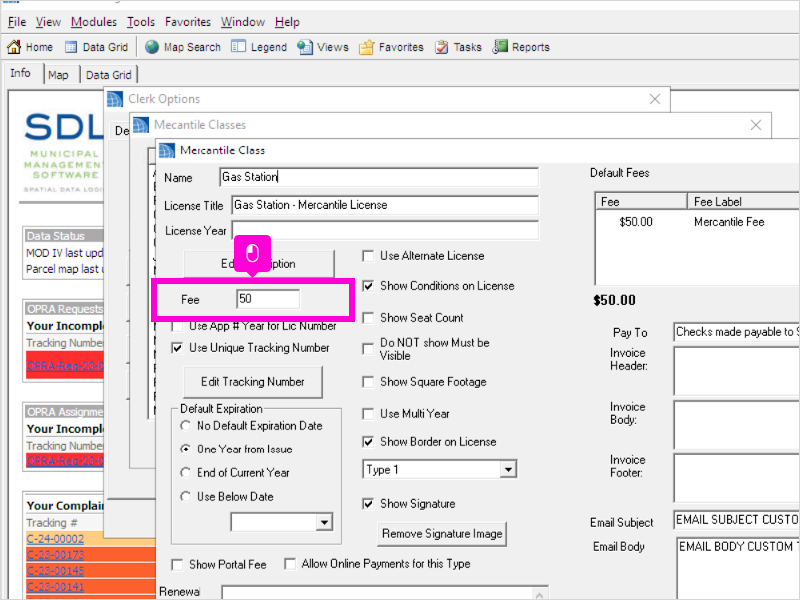800x600 pixels.
Task: Open the Modules menu
Action: coord(93,22)
